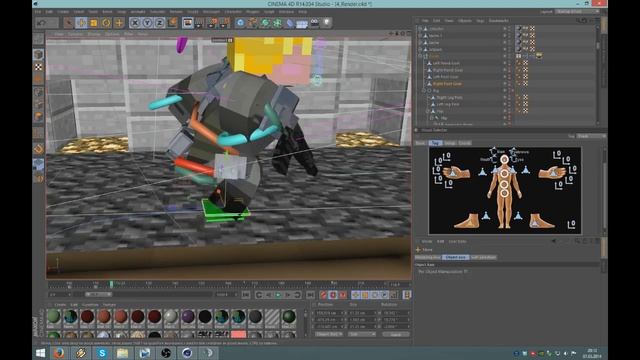This screenshot has height=360, width=640.
Task: Select the purple material swatch
Action: pos(188,317)
